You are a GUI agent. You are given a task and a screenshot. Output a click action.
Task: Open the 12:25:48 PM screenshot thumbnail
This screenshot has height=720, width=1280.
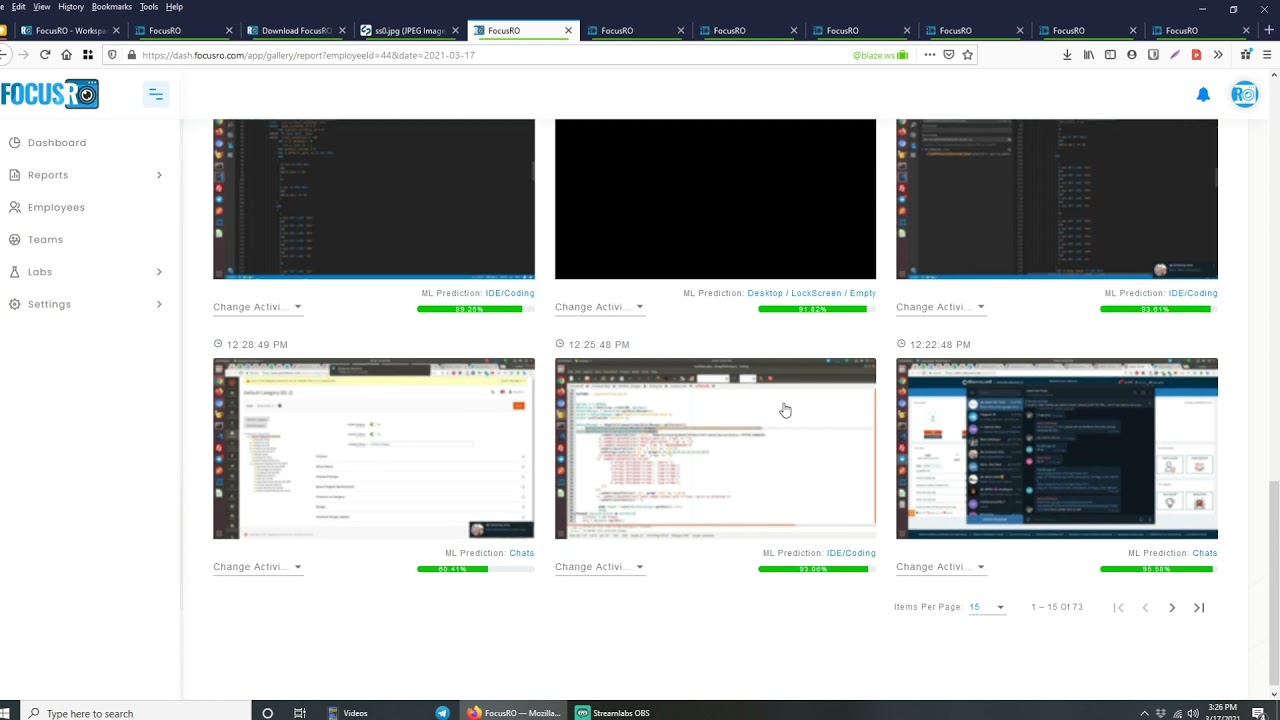click(715, 448)
